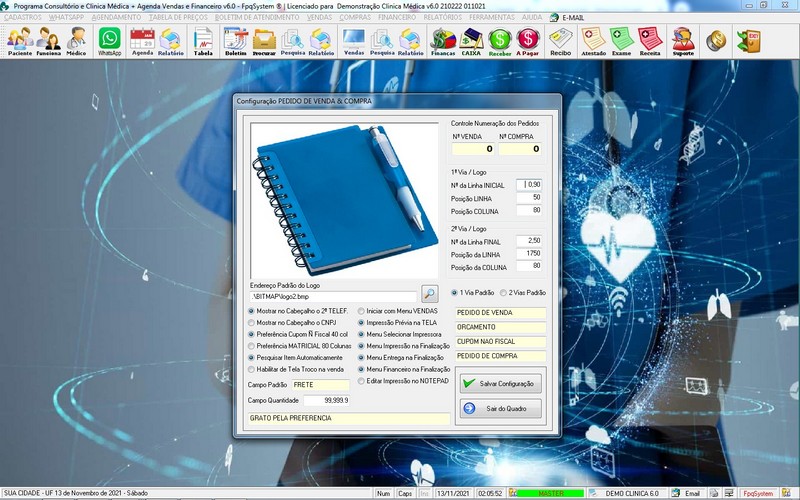Click the Suporte headset icon
This screenshot has width=800, height=500.
click(x=683, y=41)
